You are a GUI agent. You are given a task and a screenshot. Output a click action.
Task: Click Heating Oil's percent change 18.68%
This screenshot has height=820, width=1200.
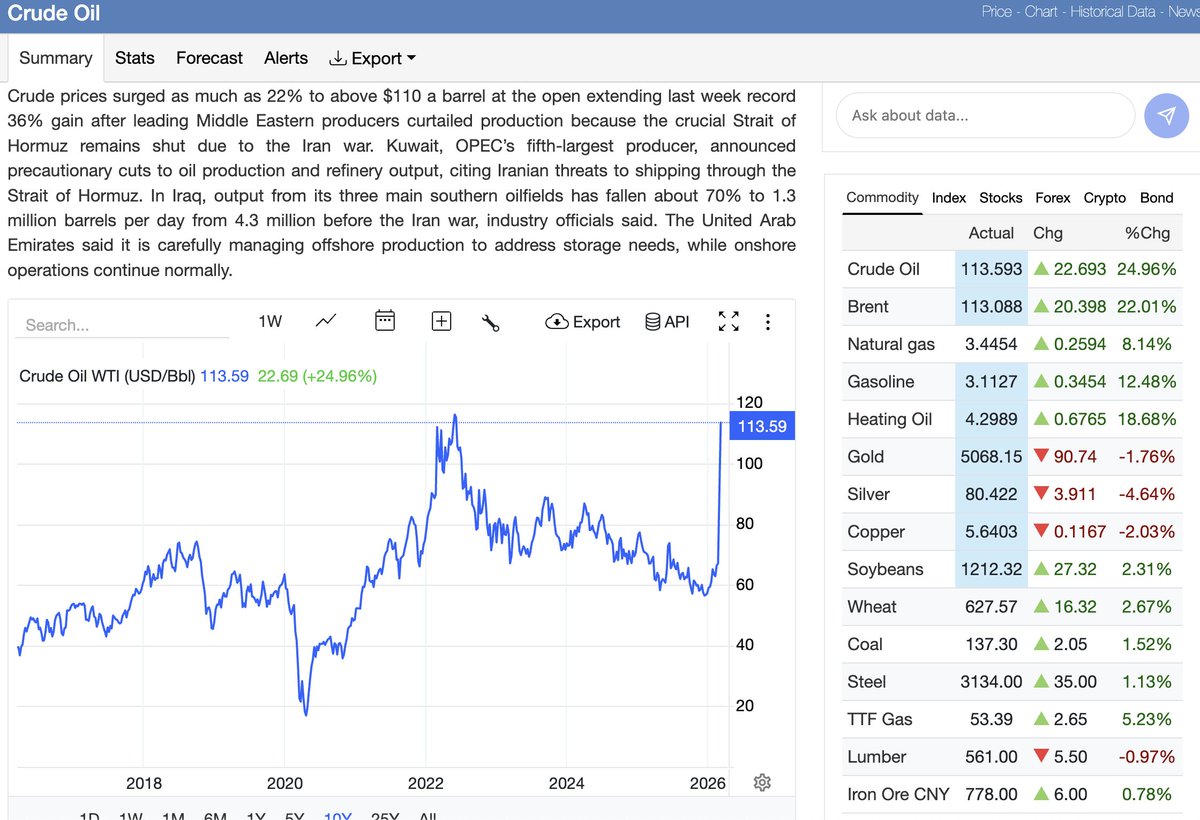(1144, 419)
